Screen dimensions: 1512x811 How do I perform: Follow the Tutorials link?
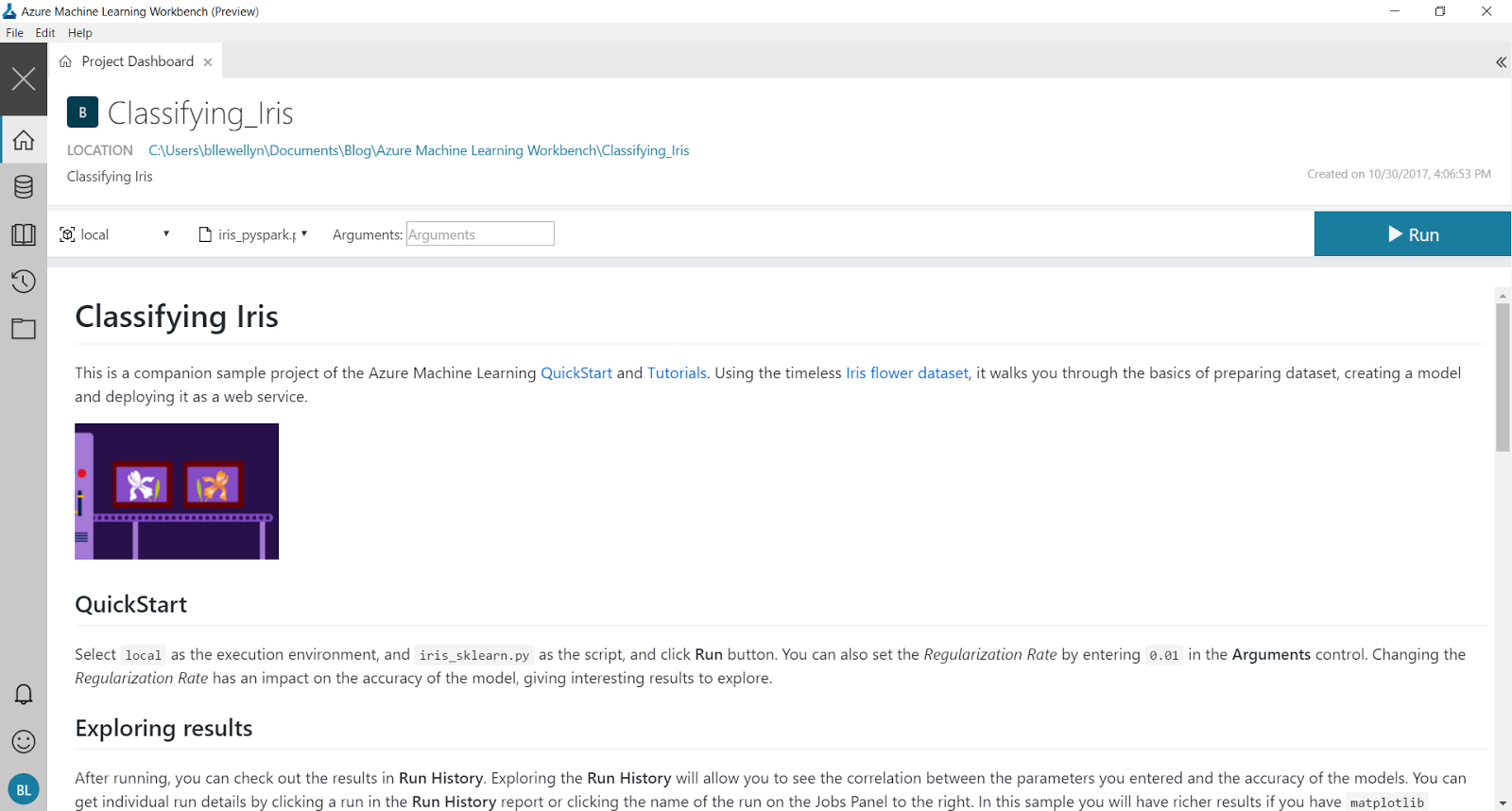click(x=677, y=373)
